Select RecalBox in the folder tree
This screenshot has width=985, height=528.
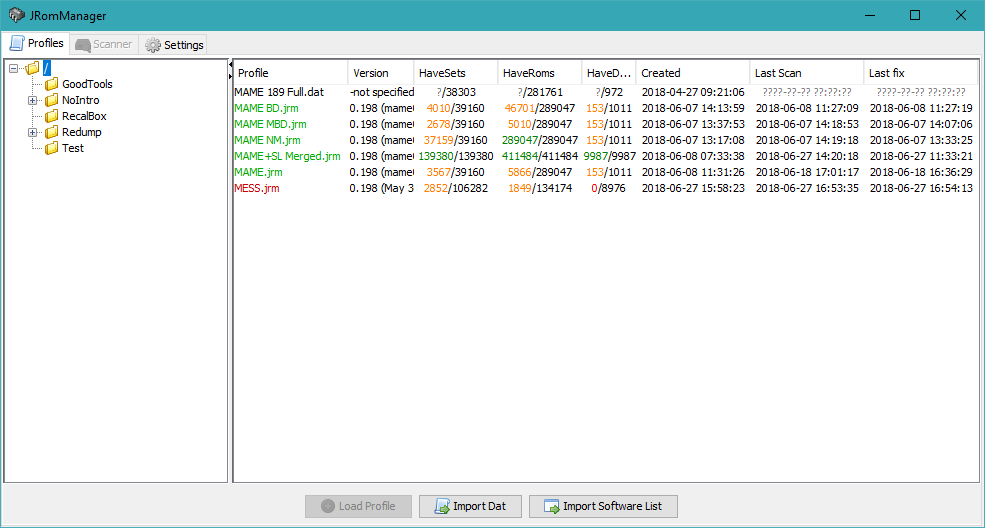[x=84, y=116]
